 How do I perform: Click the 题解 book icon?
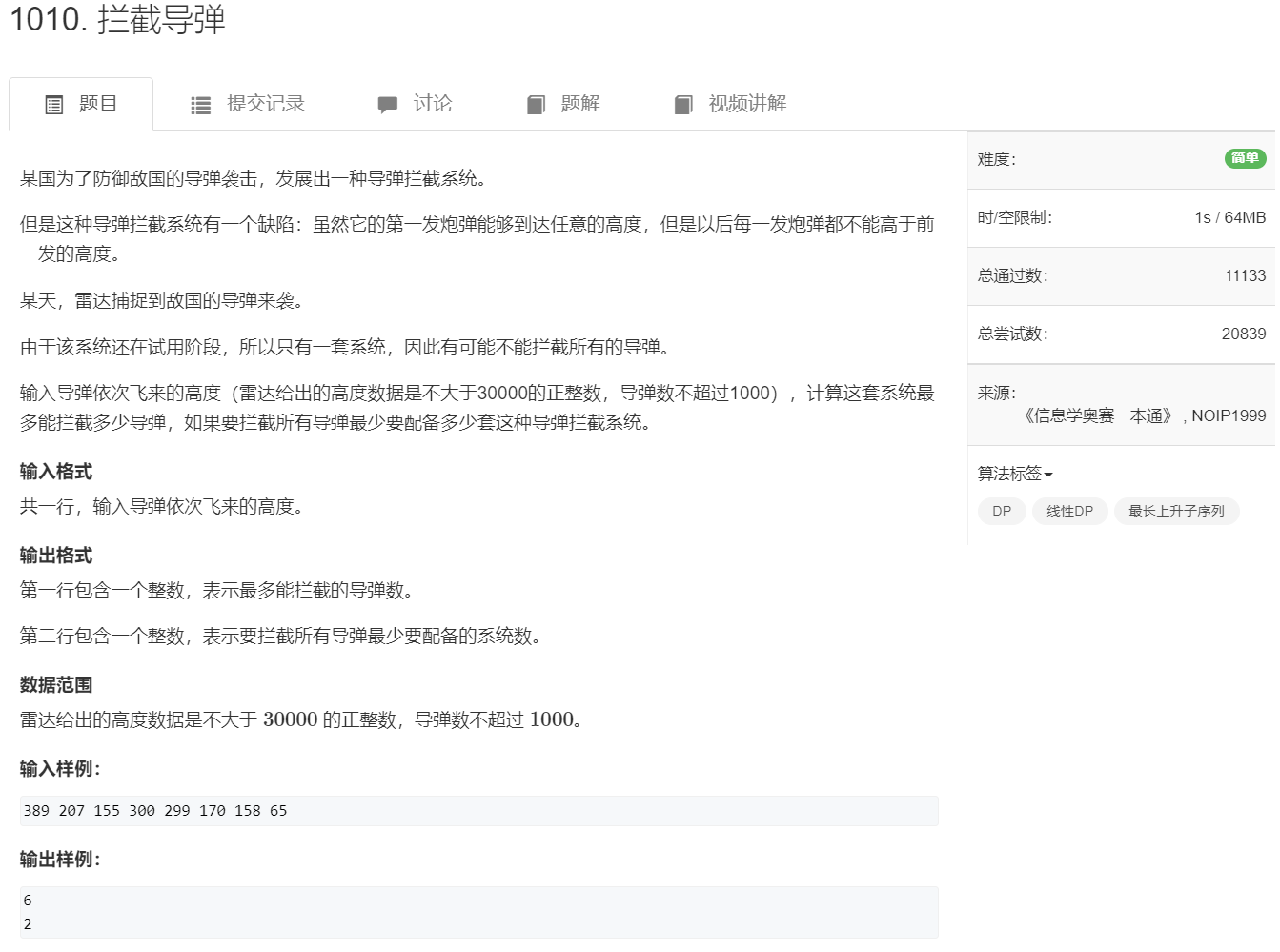pos(536,105)
